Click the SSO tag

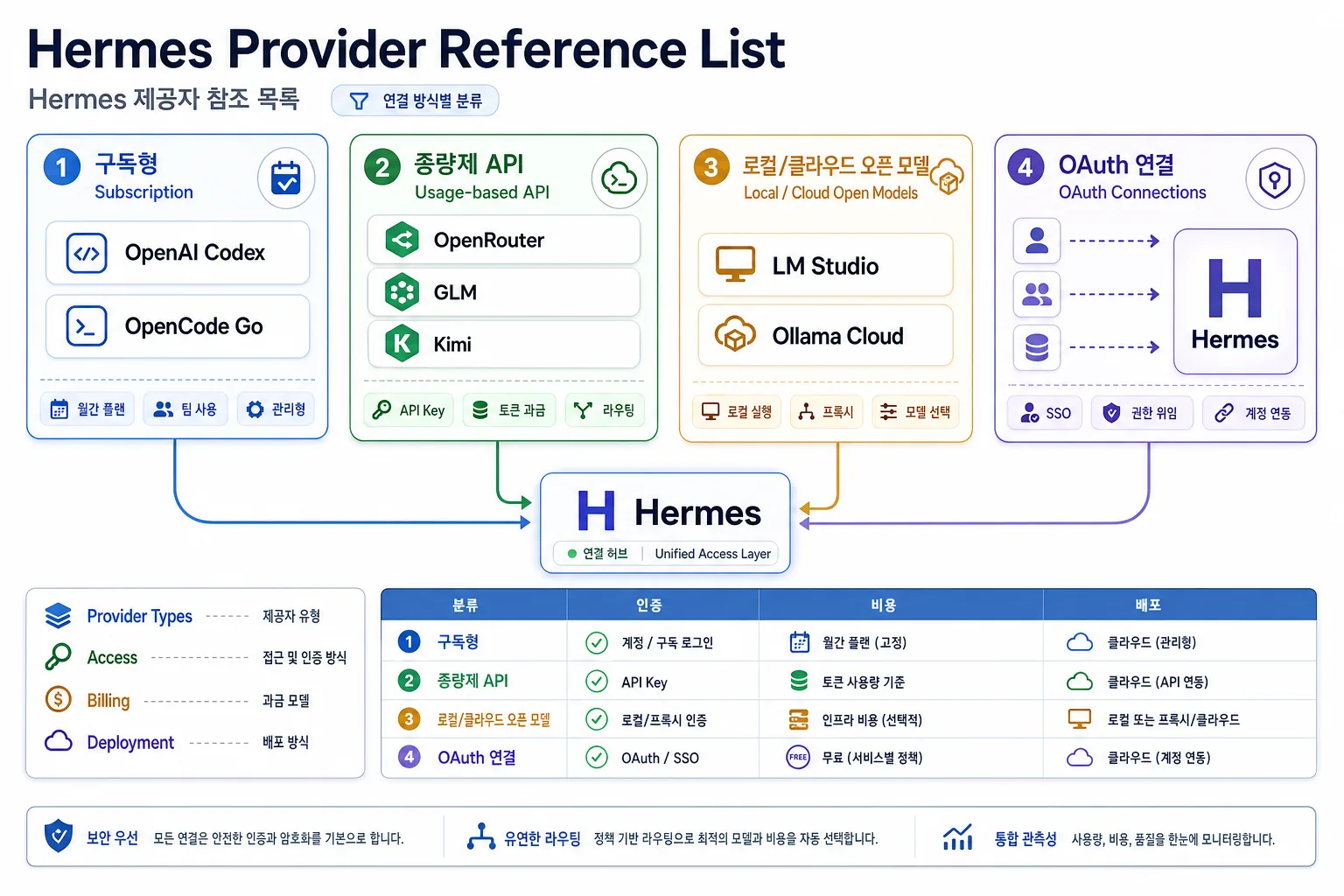click(x=1045, y=412)
